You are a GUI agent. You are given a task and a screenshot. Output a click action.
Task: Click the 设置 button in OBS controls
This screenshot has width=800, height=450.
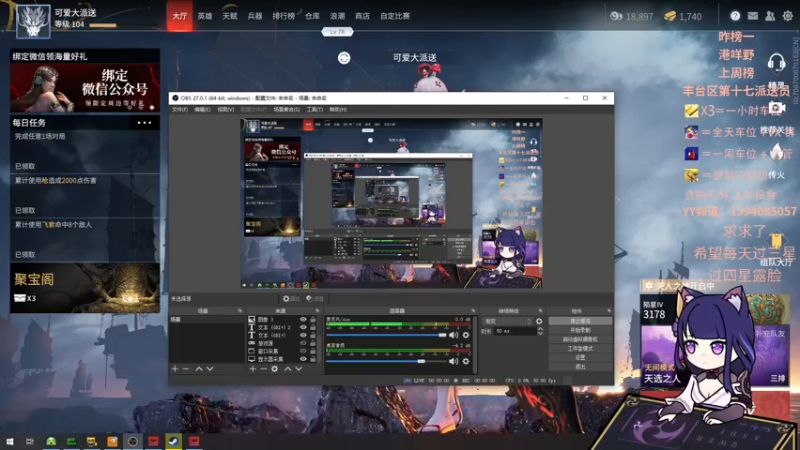coord(580,358)
